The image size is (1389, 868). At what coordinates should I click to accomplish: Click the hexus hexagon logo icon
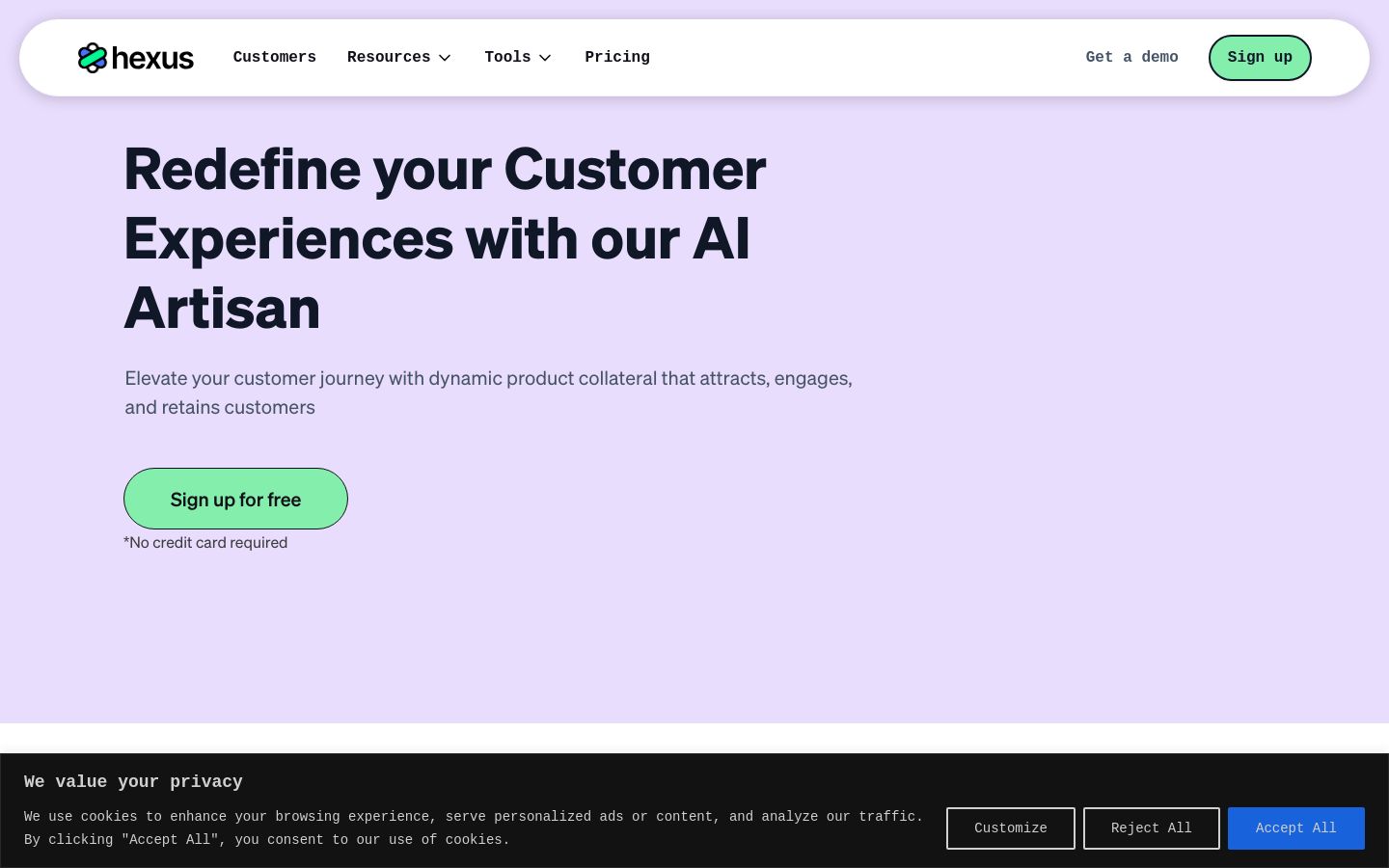point(93,58)
